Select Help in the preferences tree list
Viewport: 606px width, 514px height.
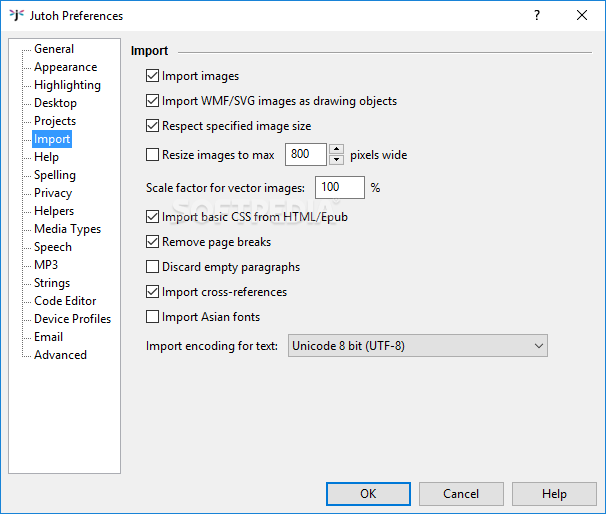[x=46, y=157]
